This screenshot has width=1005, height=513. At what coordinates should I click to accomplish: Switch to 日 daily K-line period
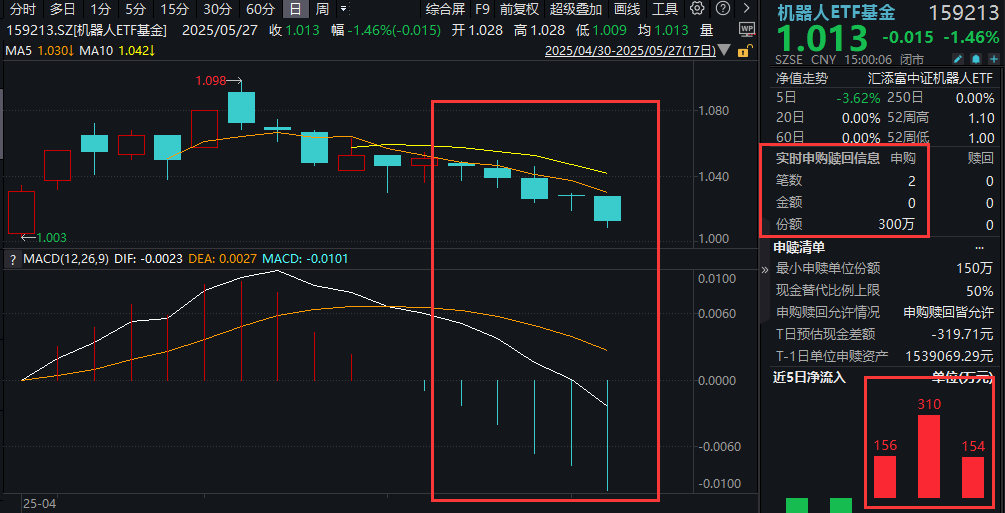(295, 9)
